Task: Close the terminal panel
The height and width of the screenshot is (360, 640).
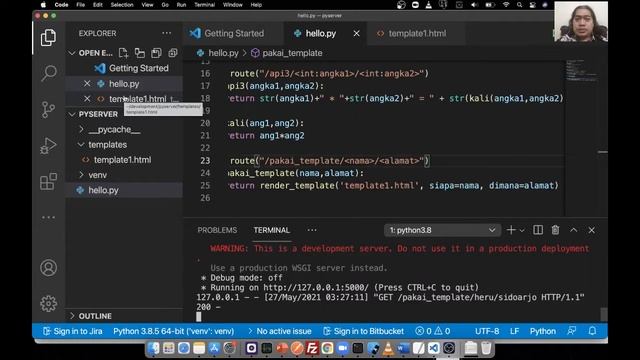Action: click(x=591, y=230)
